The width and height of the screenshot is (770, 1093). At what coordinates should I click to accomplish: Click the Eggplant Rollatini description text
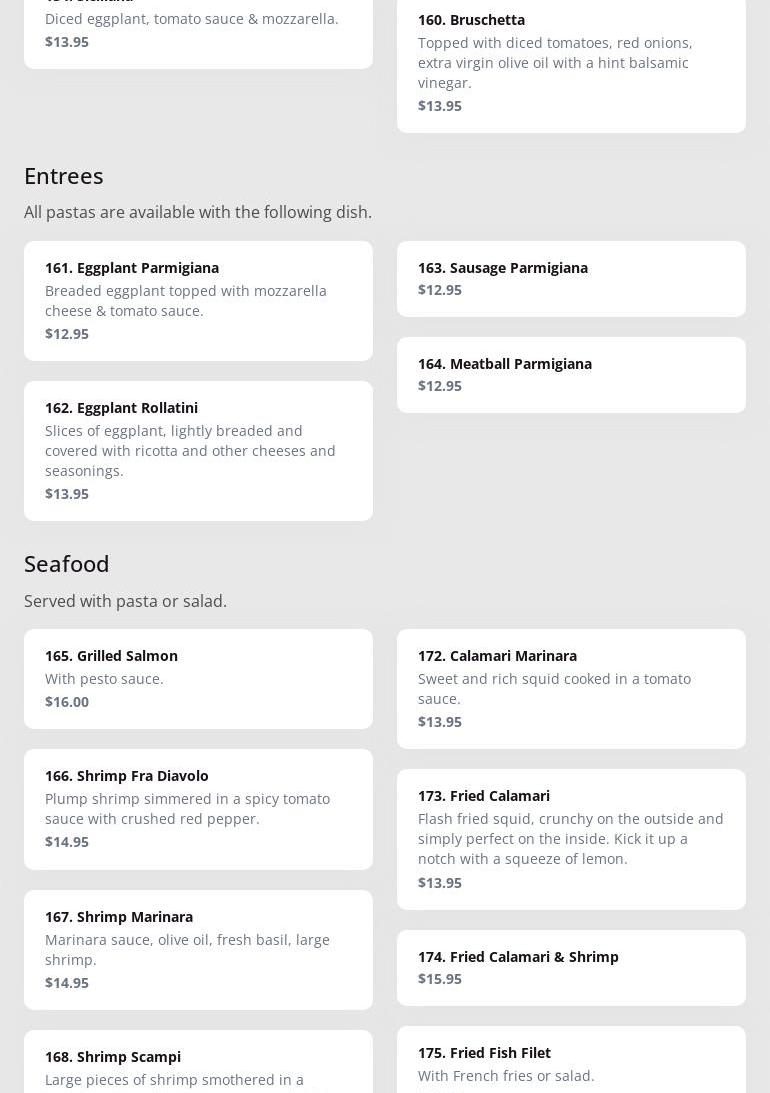pyautogui.click(x=190, y=451)
